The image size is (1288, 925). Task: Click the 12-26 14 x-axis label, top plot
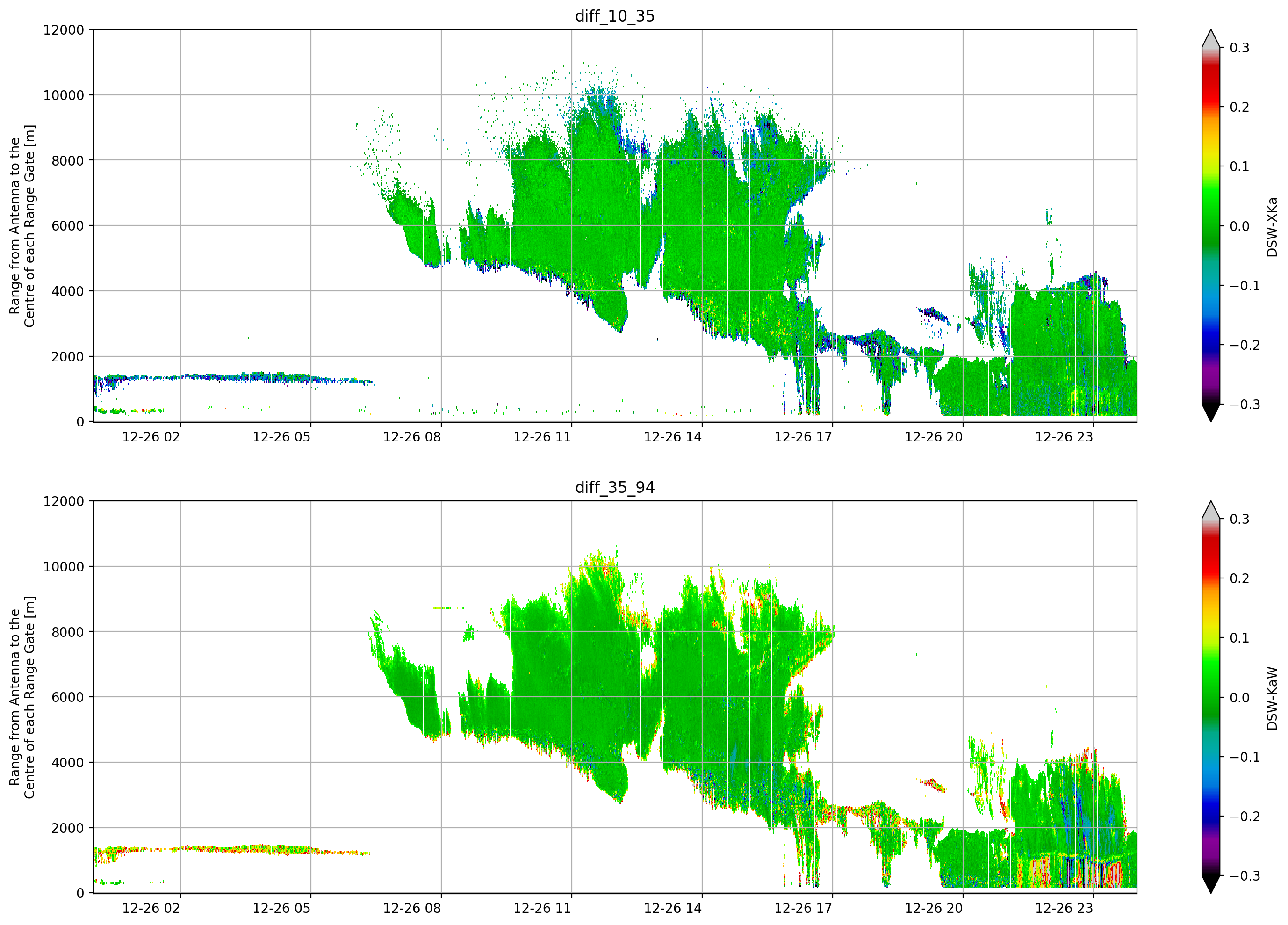coord(673,437)
